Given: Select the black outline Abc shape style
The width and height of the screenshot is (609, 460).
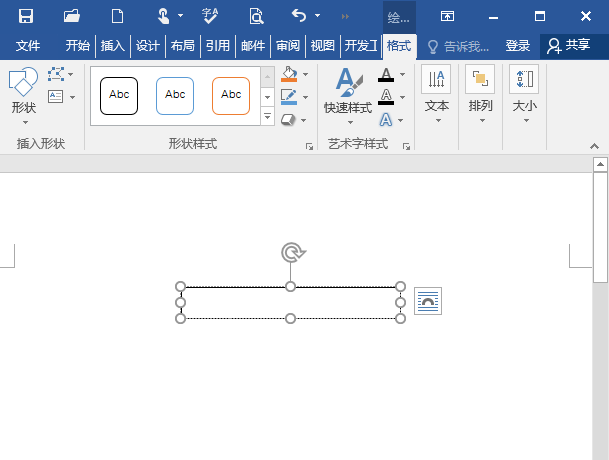Looking at the screenshot, I should [119, 95].
